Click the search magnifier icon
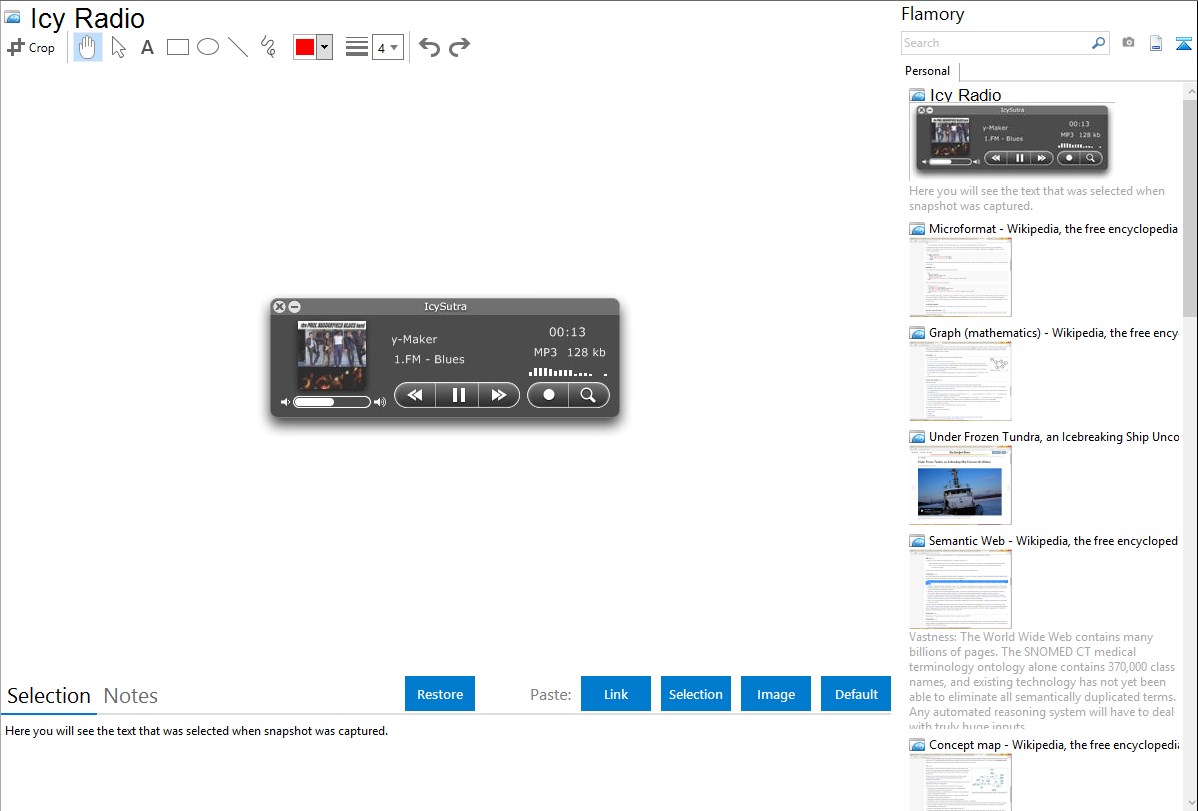 [1099, 43]
